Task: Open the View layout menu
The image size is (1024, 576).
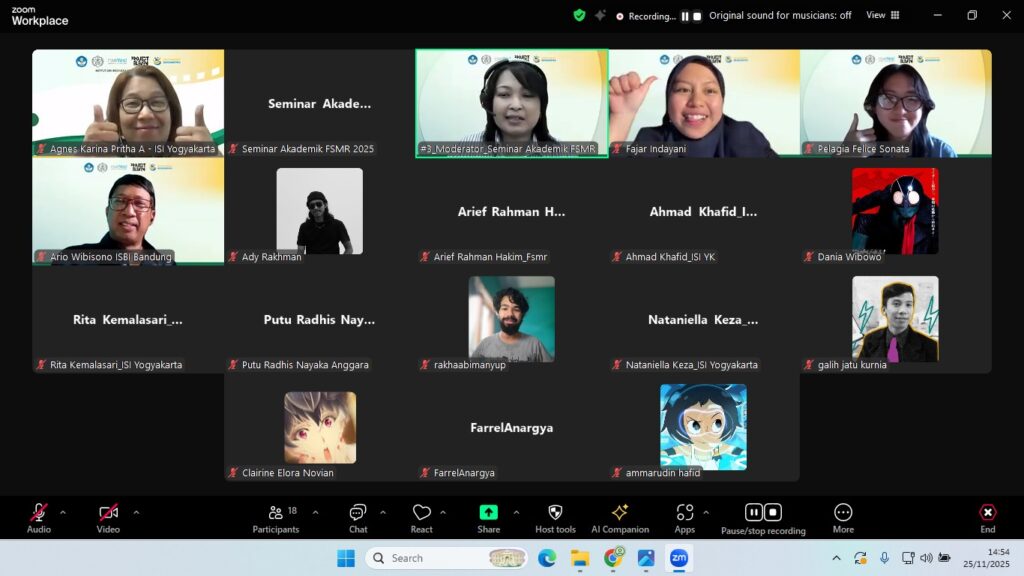Action: click(882, 15)
